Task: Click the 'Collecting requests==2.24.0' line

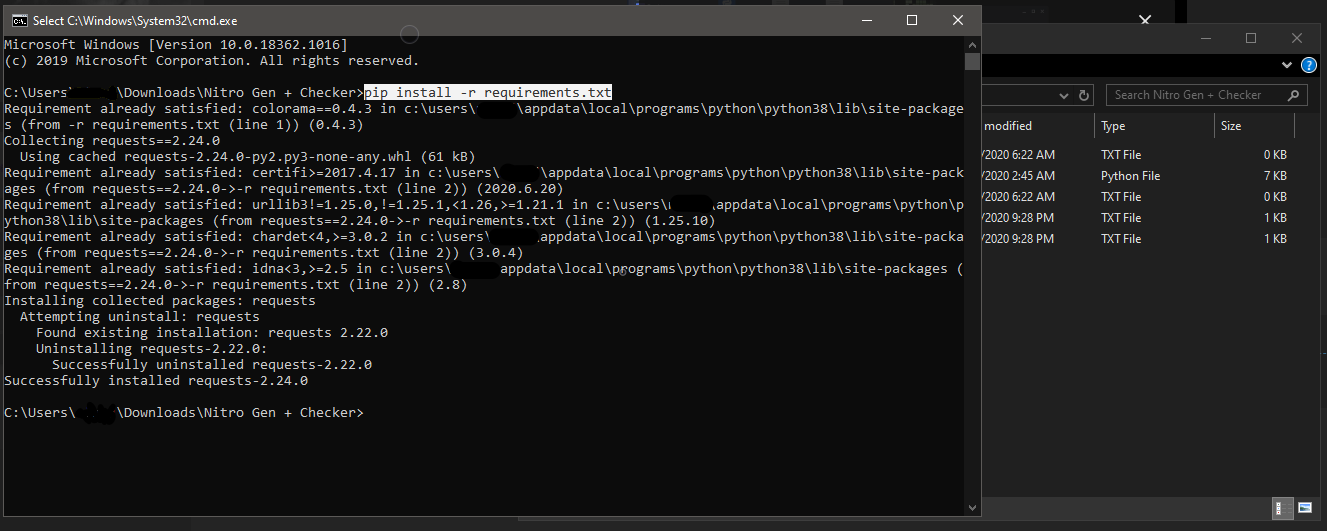Action: point(112,140)
